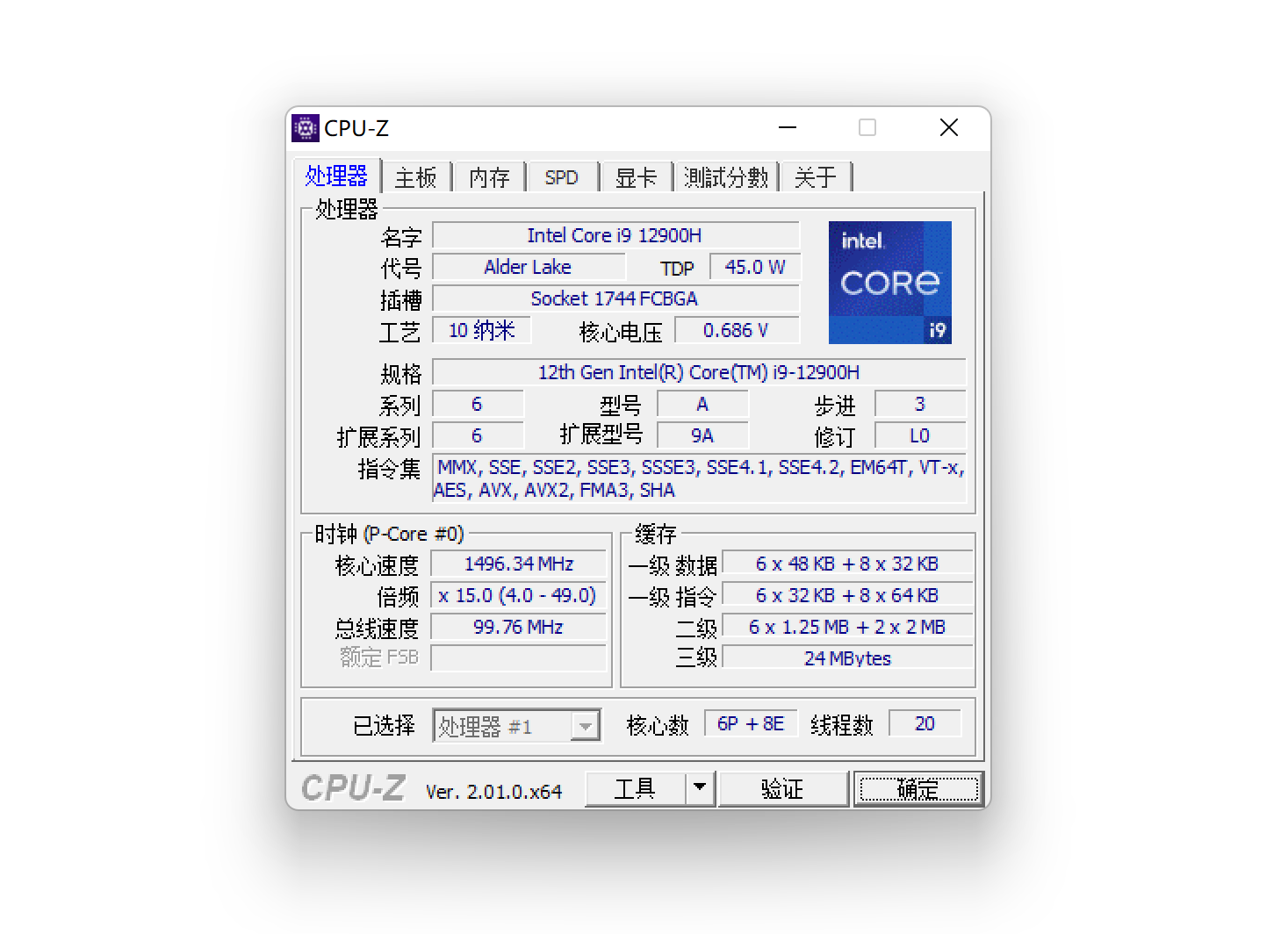Viewport: 1288px width, 934px height.
Task: Open the SPD tab
Action: click(562, 177)
